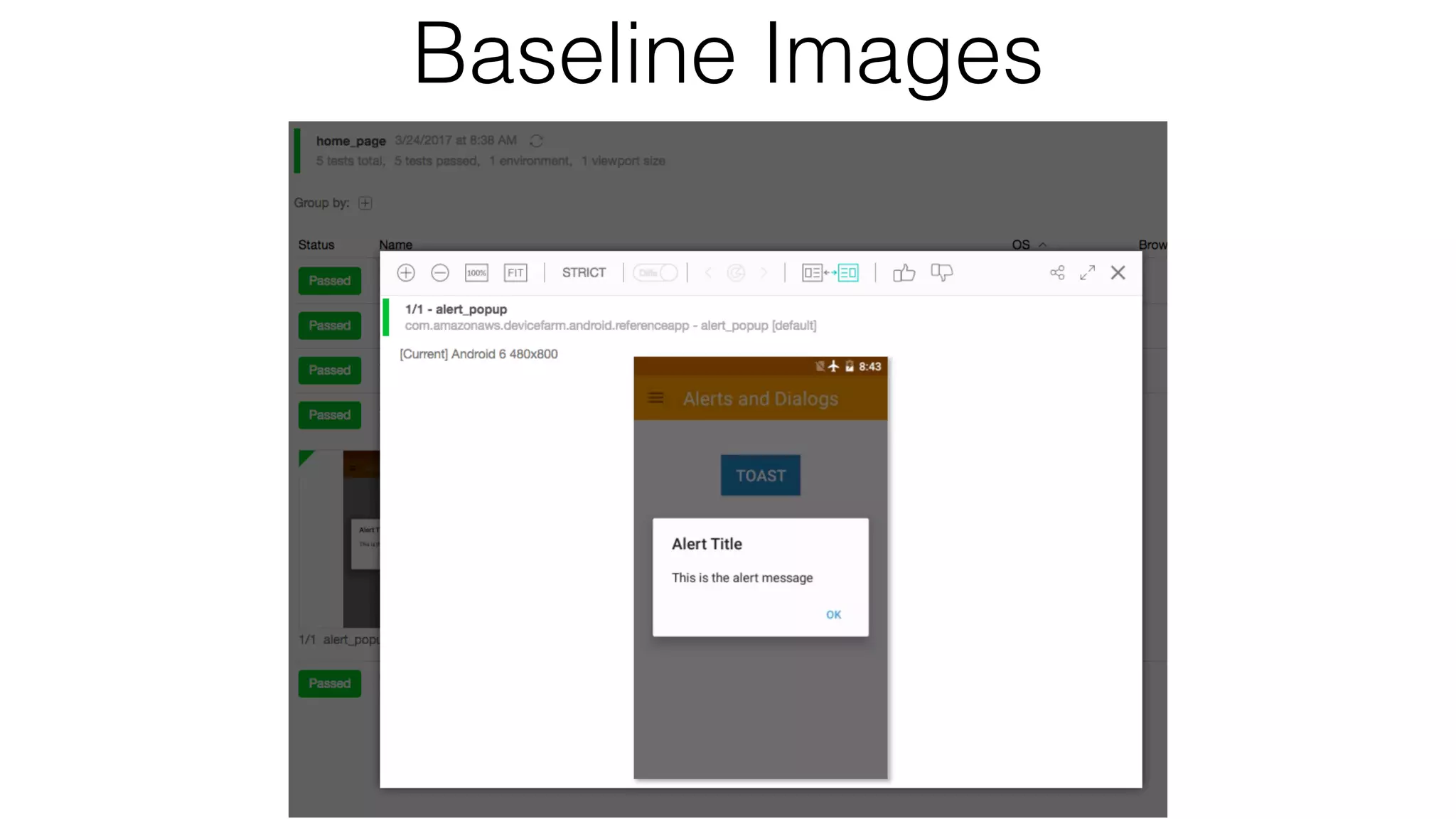
Task: Open the second Passed test row
Action: tap(330, 326)
